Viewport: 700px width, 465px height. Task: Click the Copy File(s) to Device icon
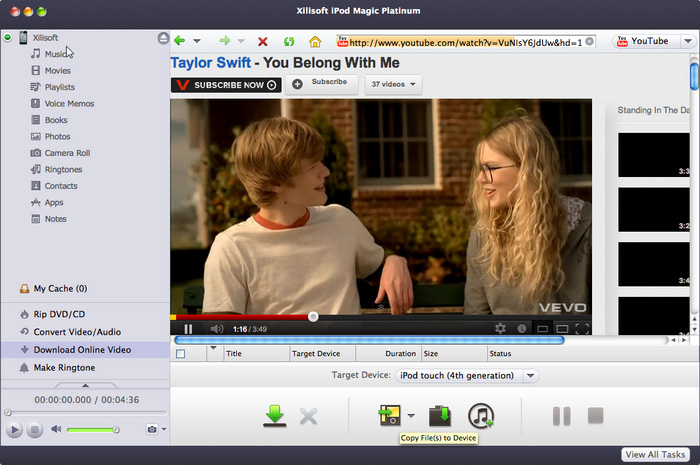pos(388,415)
